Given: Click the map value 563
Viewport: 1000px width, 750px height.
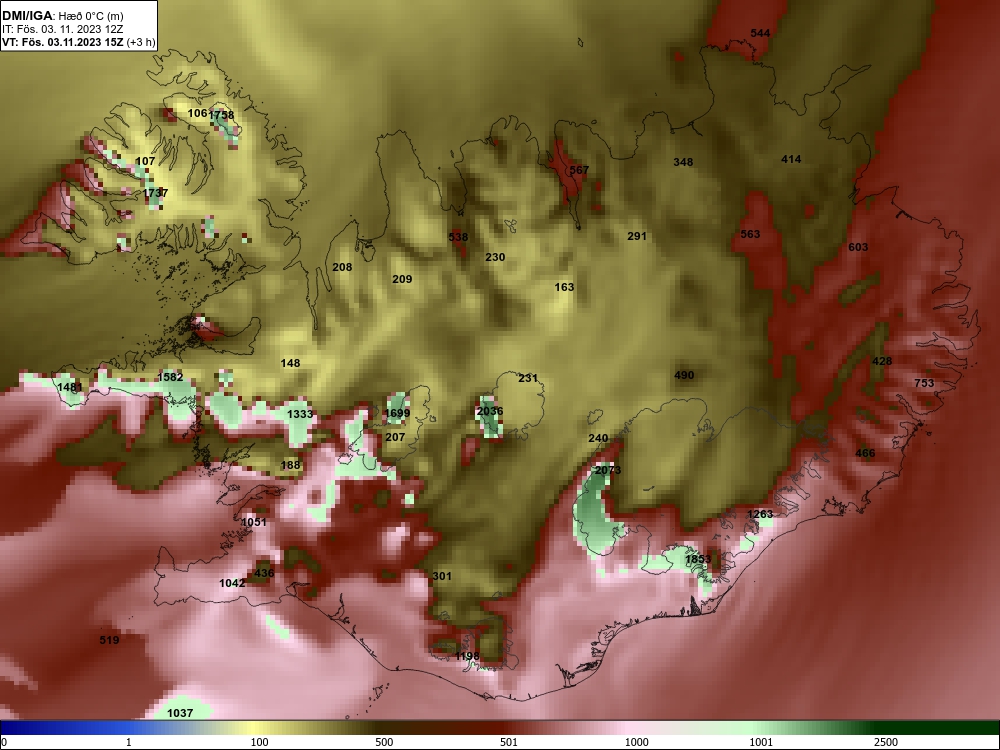Looking at the screenshot, I should click(750, 234).
